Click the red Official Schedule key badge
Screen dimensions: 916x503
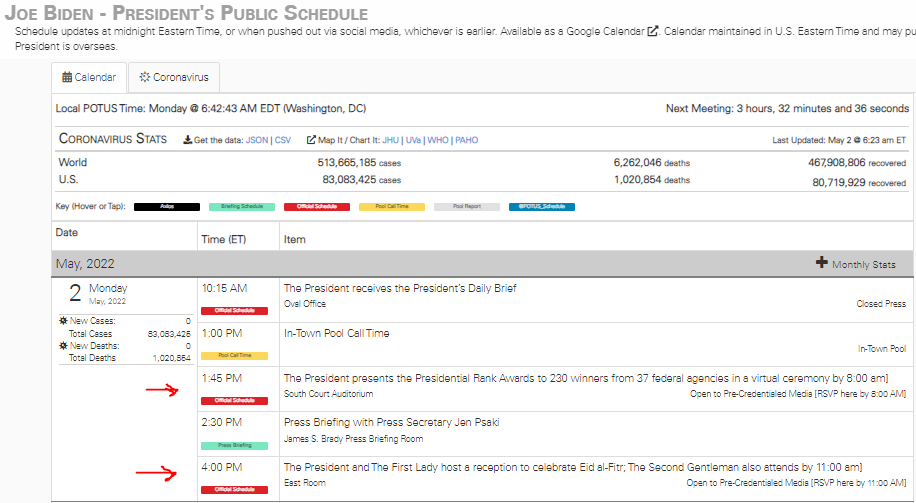317,207
